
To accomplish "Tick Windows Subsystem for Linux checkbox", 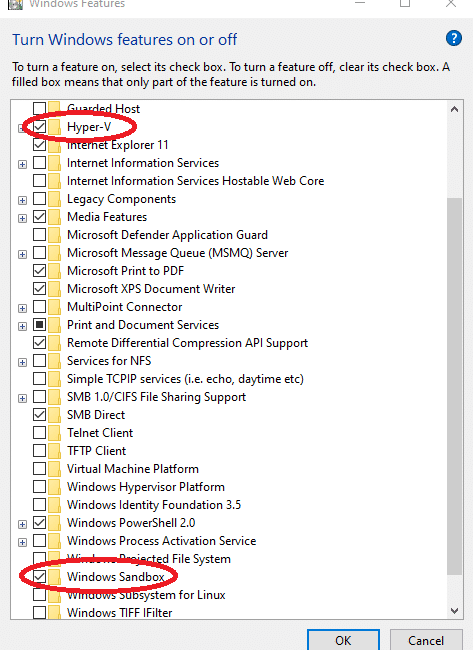I will click(x=39, y=595).
